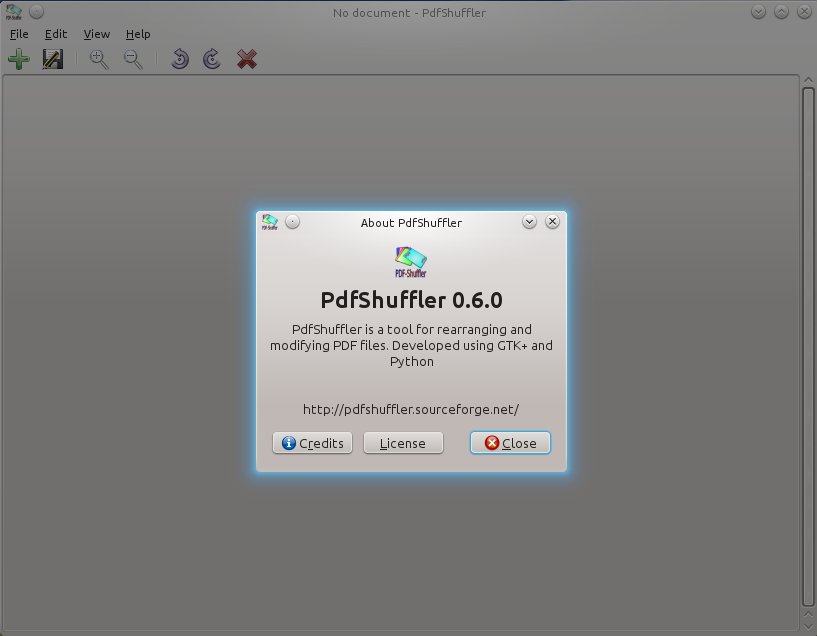The image size is (817, 636).
Task: Open the Edit menu
Action: 56,34
